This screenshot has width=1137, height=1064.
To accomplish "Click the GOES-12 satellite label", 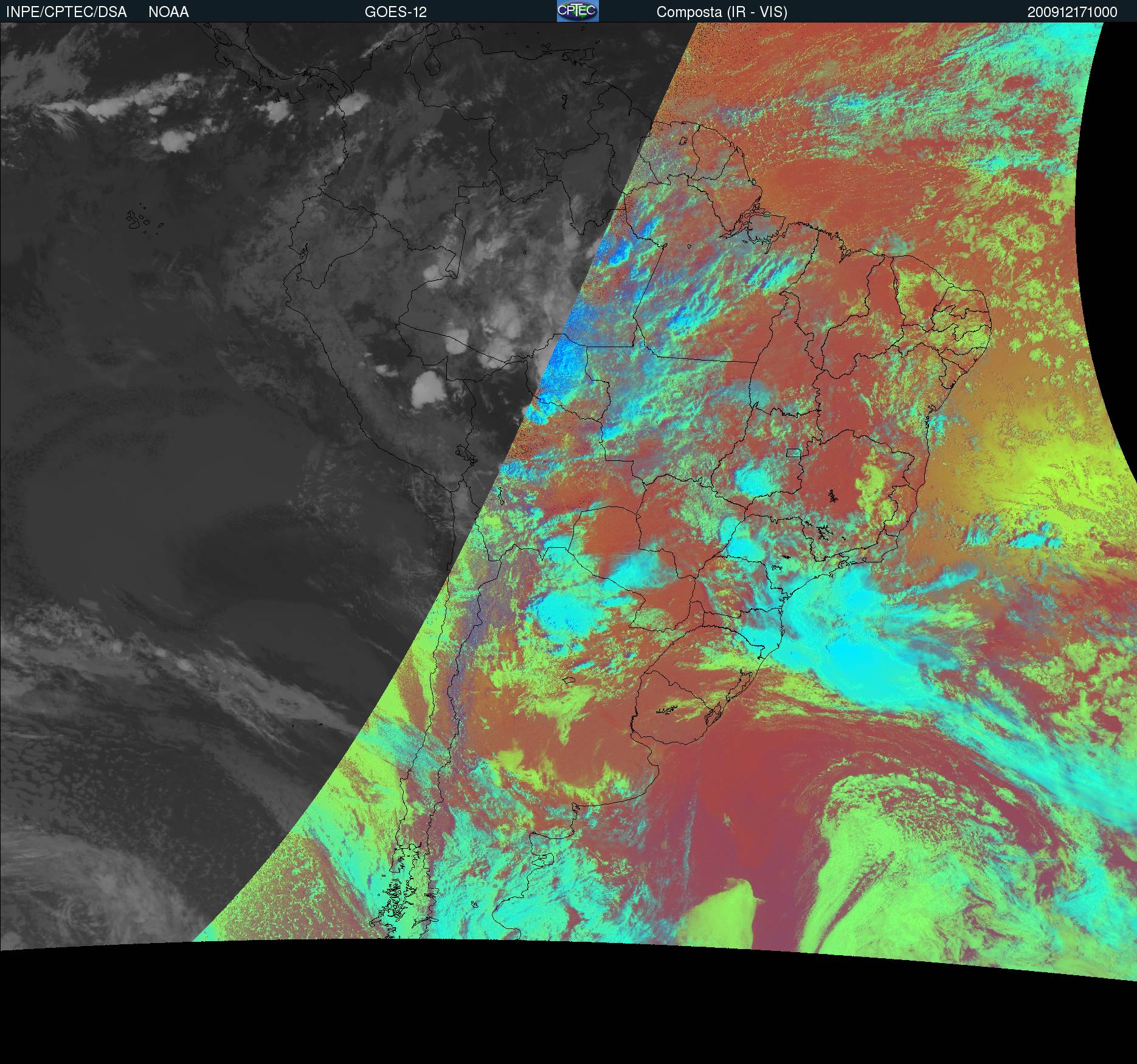I will [396, 12].
